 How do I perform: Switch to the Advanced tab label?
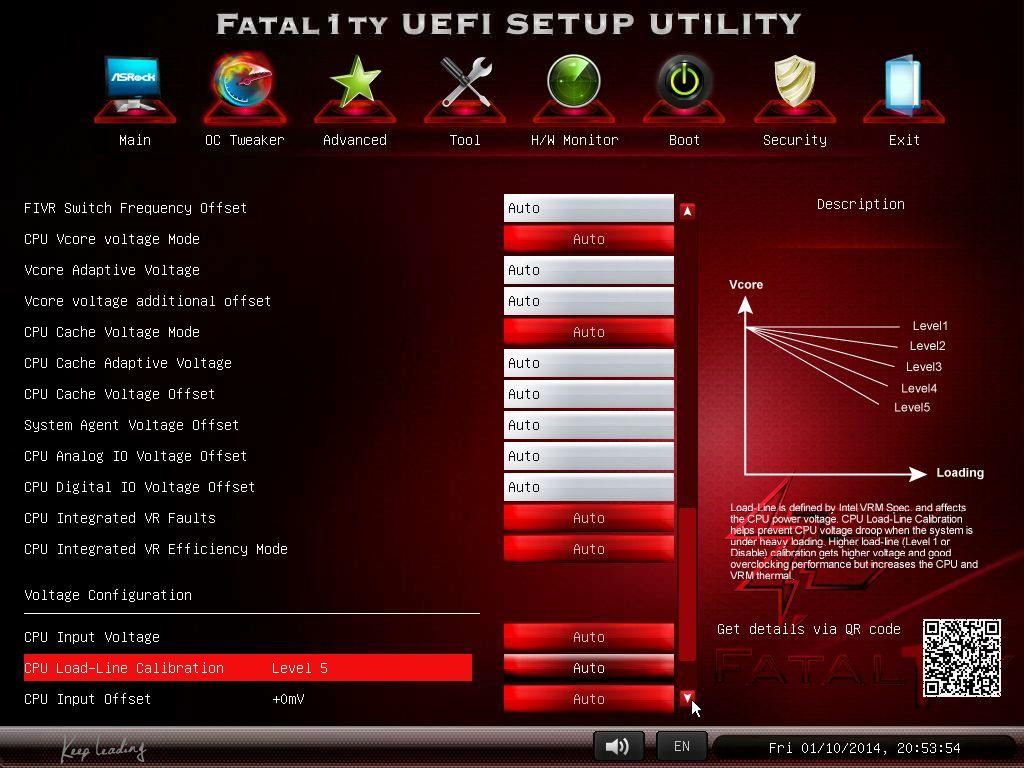click(x=355, y=140)
